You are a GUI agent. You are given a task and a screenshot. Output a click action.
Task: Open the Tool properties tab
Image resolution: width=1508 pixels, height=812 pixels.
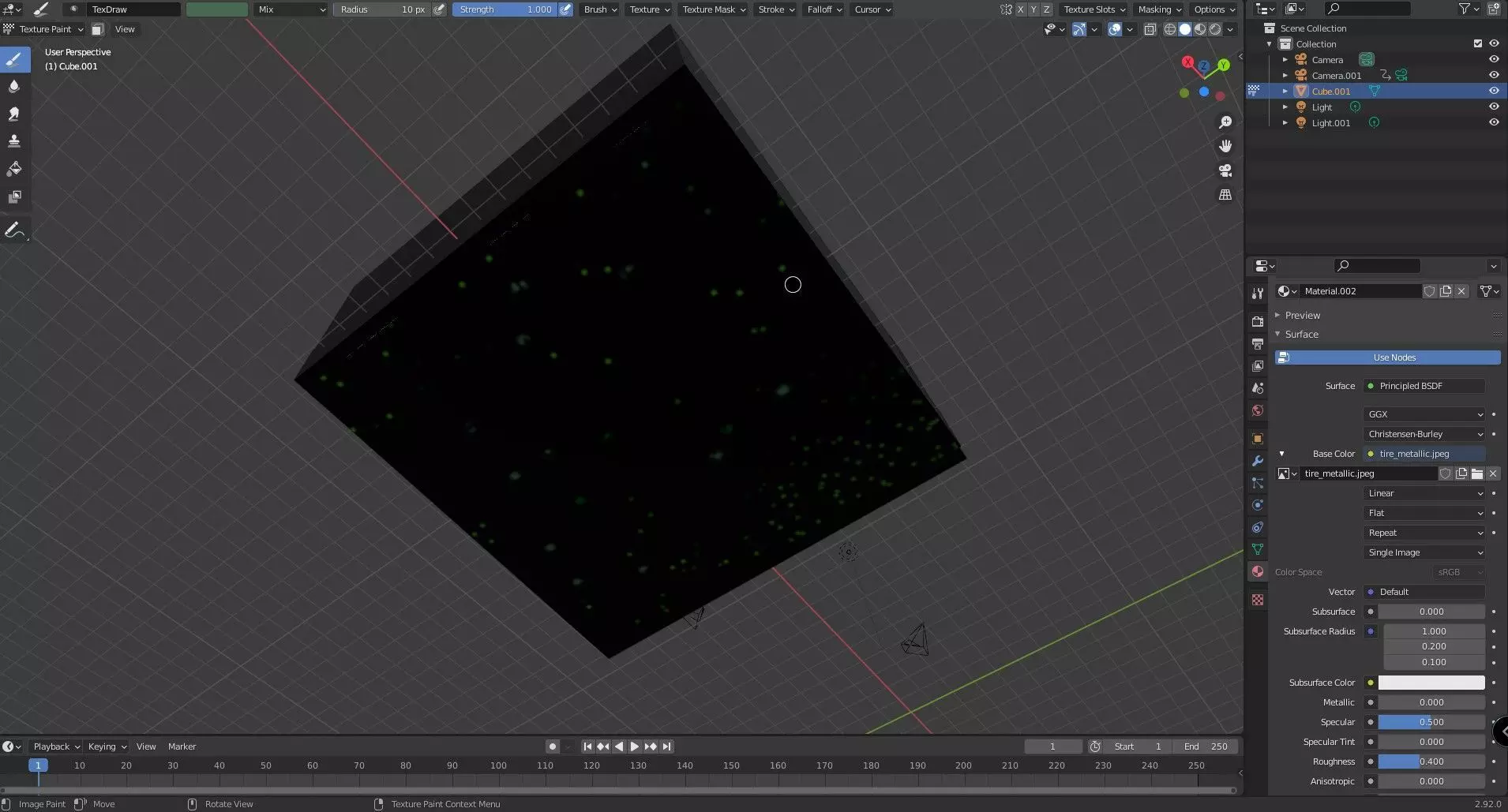pos(1258,294)
